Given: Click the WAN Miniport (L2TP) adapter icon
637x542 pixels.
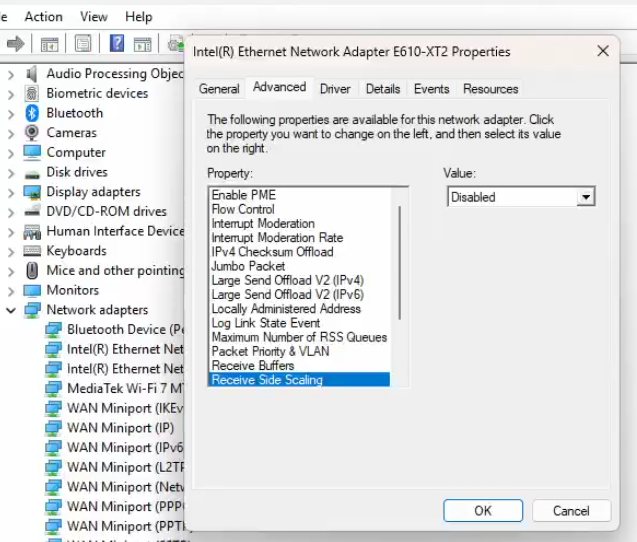Looking at the screenshot, I should point(53,467).
